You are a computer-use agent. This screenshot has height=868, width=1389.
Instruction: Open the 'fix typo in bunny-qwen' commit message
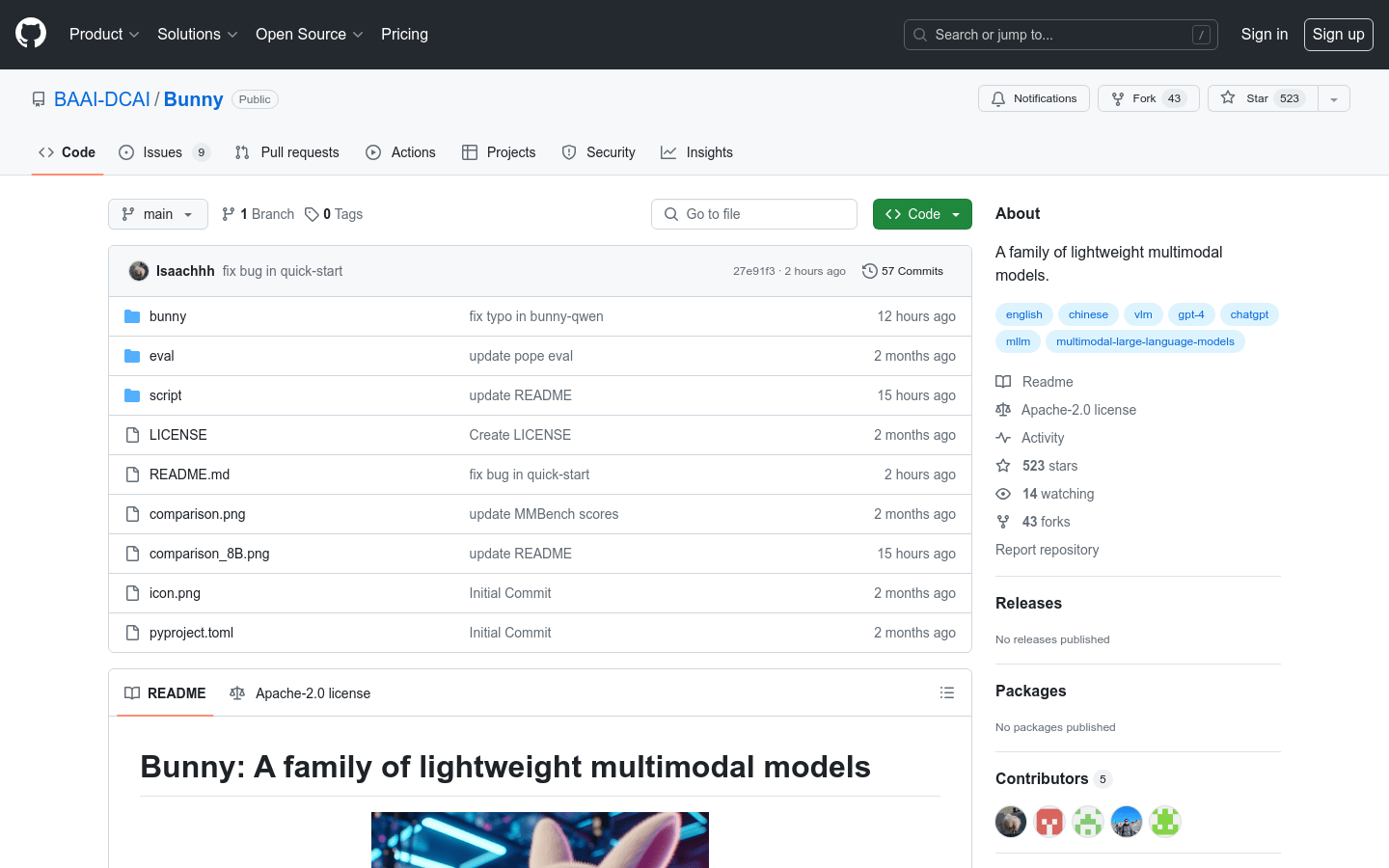click(536, 316)
